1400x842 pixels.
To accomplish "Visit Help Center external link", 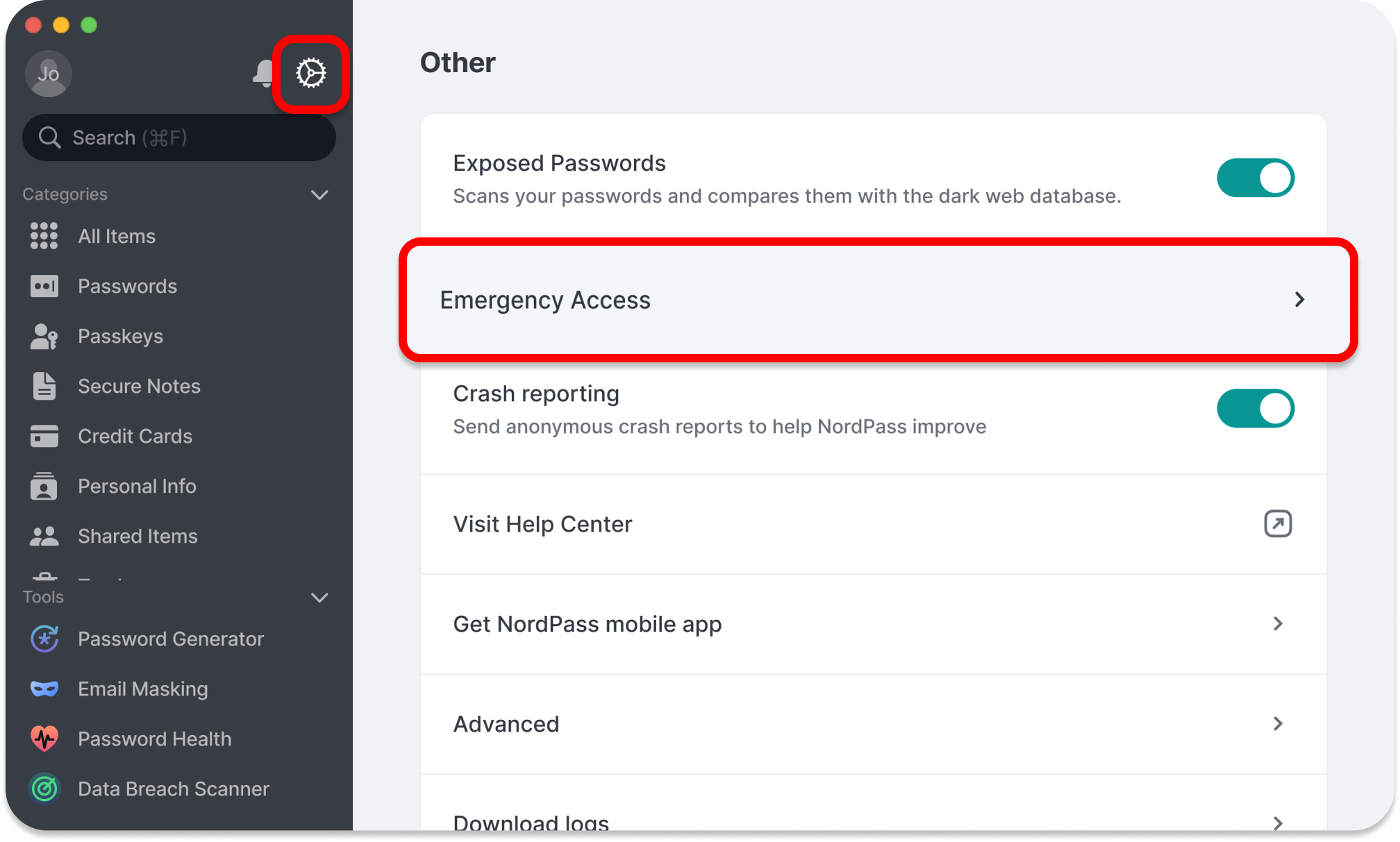I will click(874, 524).
